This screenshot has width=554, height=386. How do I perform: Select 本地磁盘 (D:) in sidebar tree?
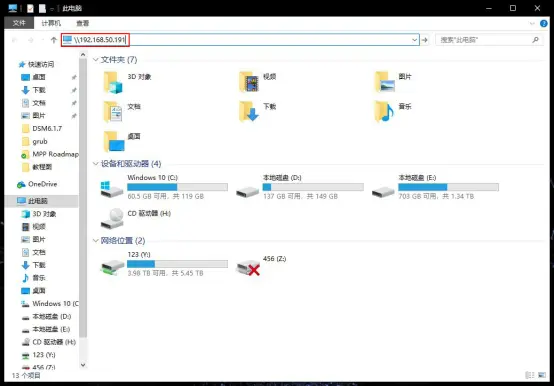(x=46, y=316)
